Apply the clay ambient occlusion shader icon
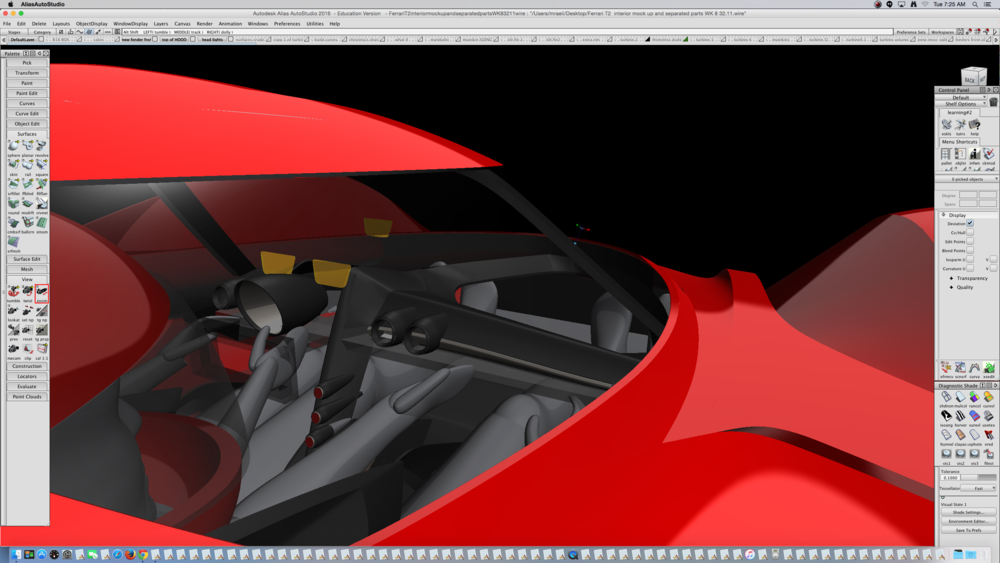Viewport: 1000px width, 563px height. [960, 436]
